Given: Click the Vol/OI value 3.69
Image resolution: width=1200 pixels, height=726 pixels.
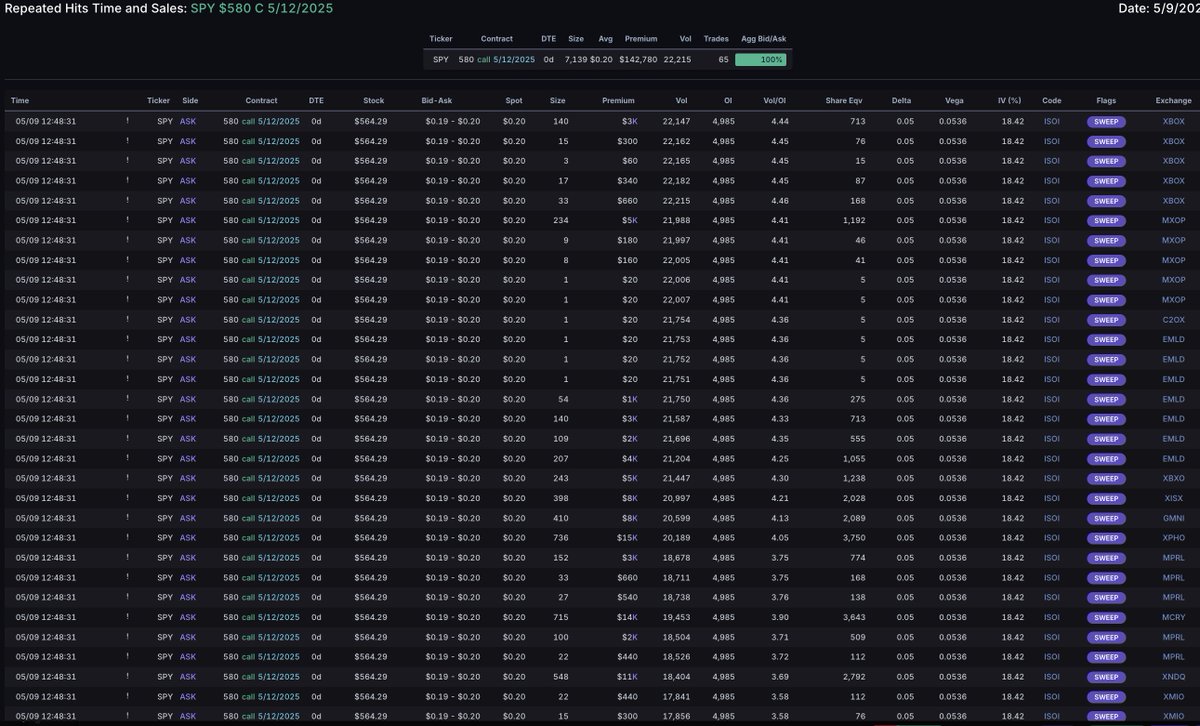Looking at the screenshot, I should pos(780,676).
